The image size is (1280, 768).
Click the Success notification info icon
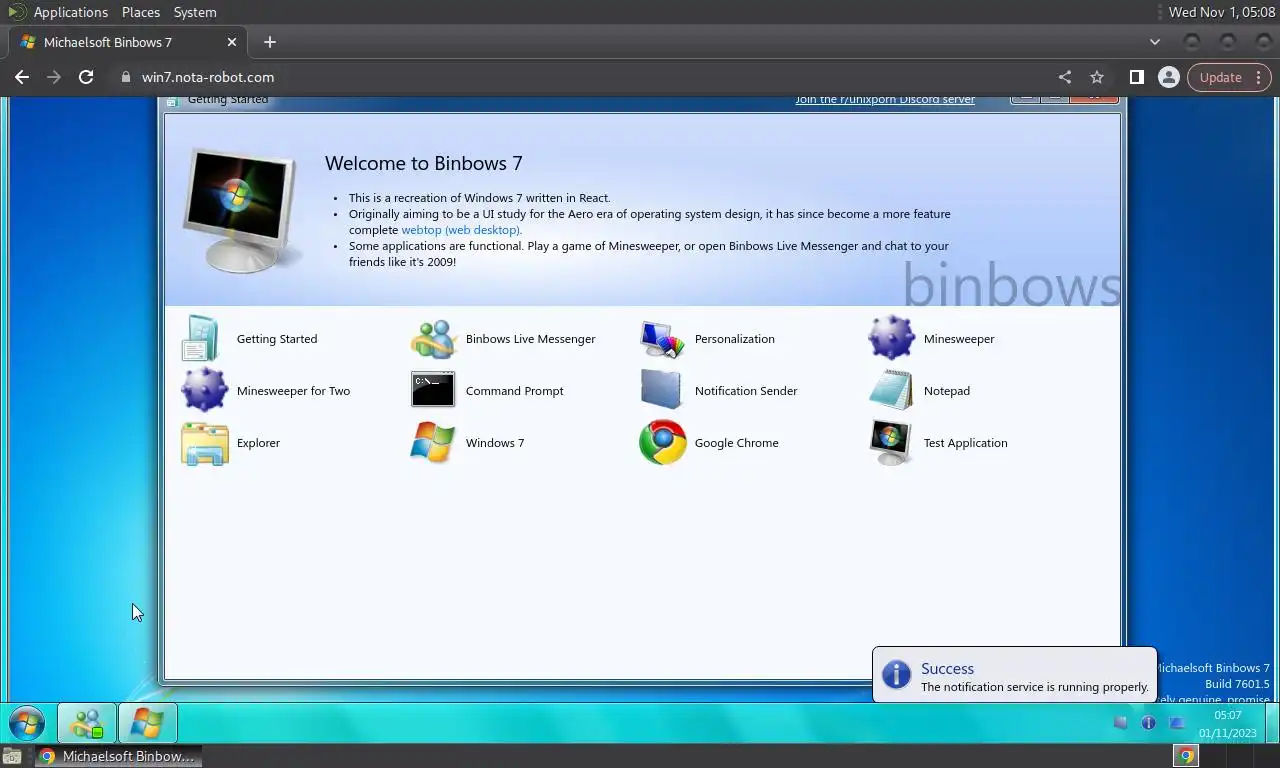click(896, 675)
